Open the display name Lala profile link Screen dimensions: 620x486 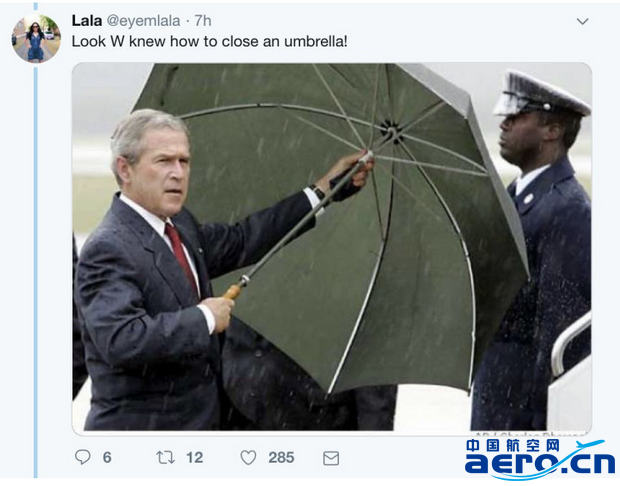click(x=87, y=21)
